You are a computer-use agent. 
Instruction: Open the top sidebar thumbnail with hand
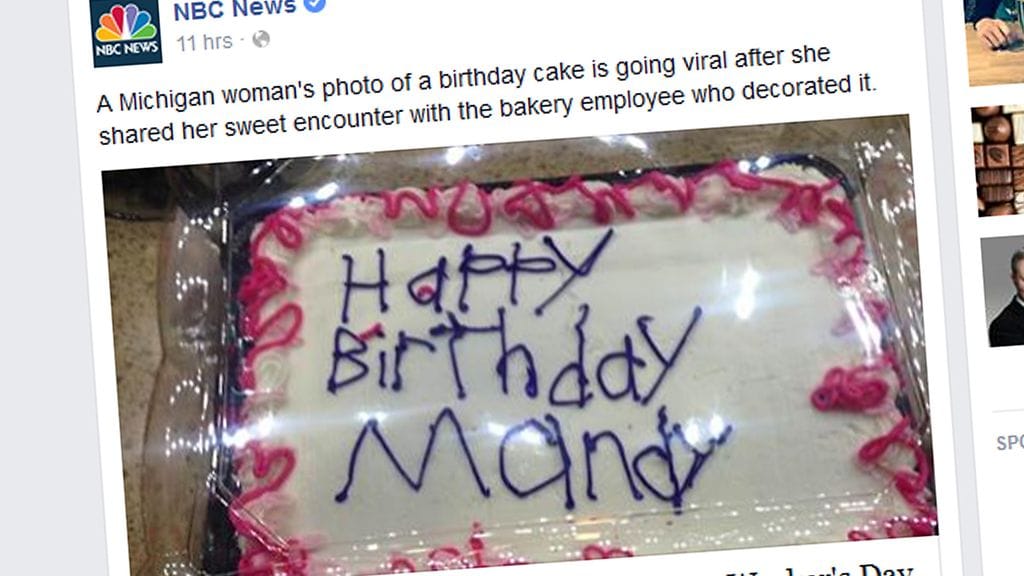(994, 42)
